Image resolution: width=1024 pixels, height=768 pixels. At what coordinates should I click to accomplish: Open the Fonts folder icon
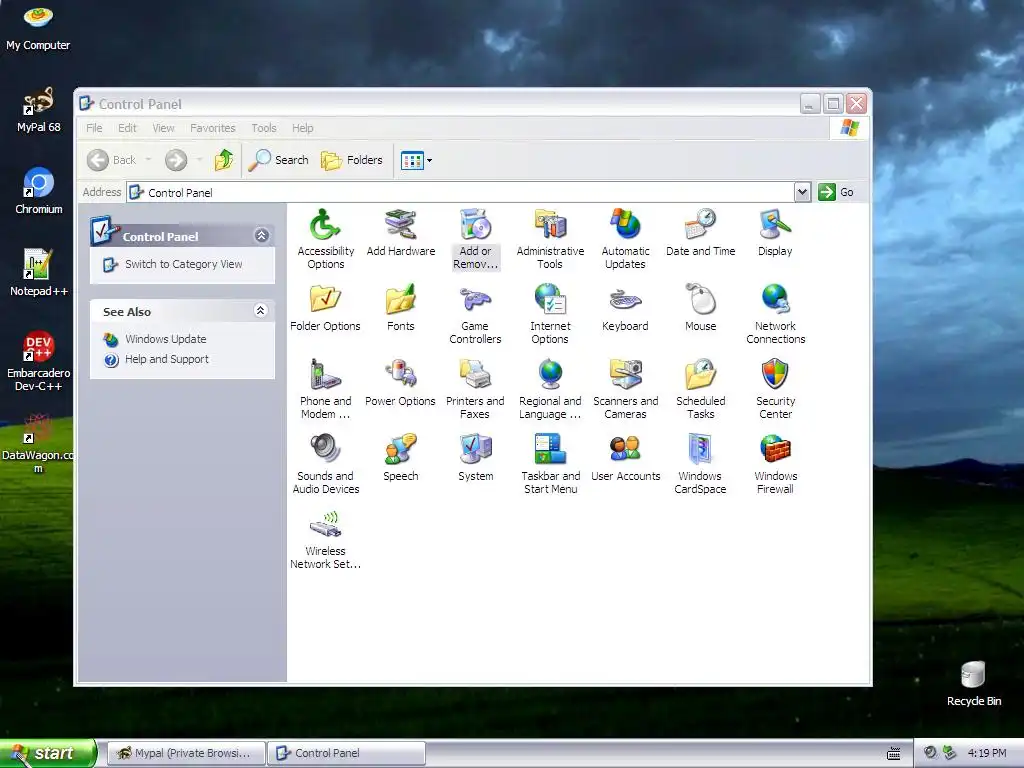pyautogui.click(x=400, y=308)
